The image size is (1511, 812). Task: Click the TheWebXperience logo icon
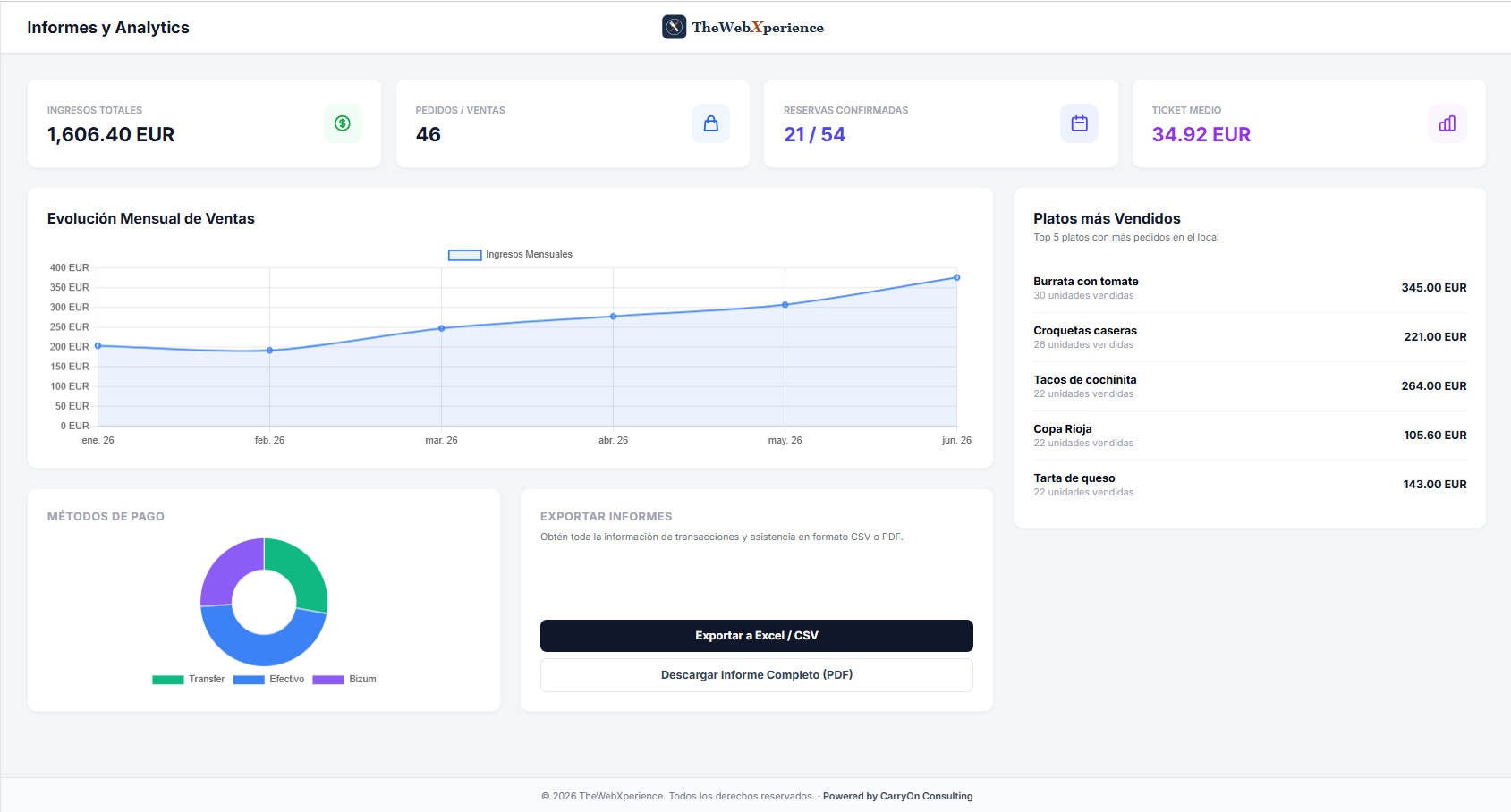(675, 27)
